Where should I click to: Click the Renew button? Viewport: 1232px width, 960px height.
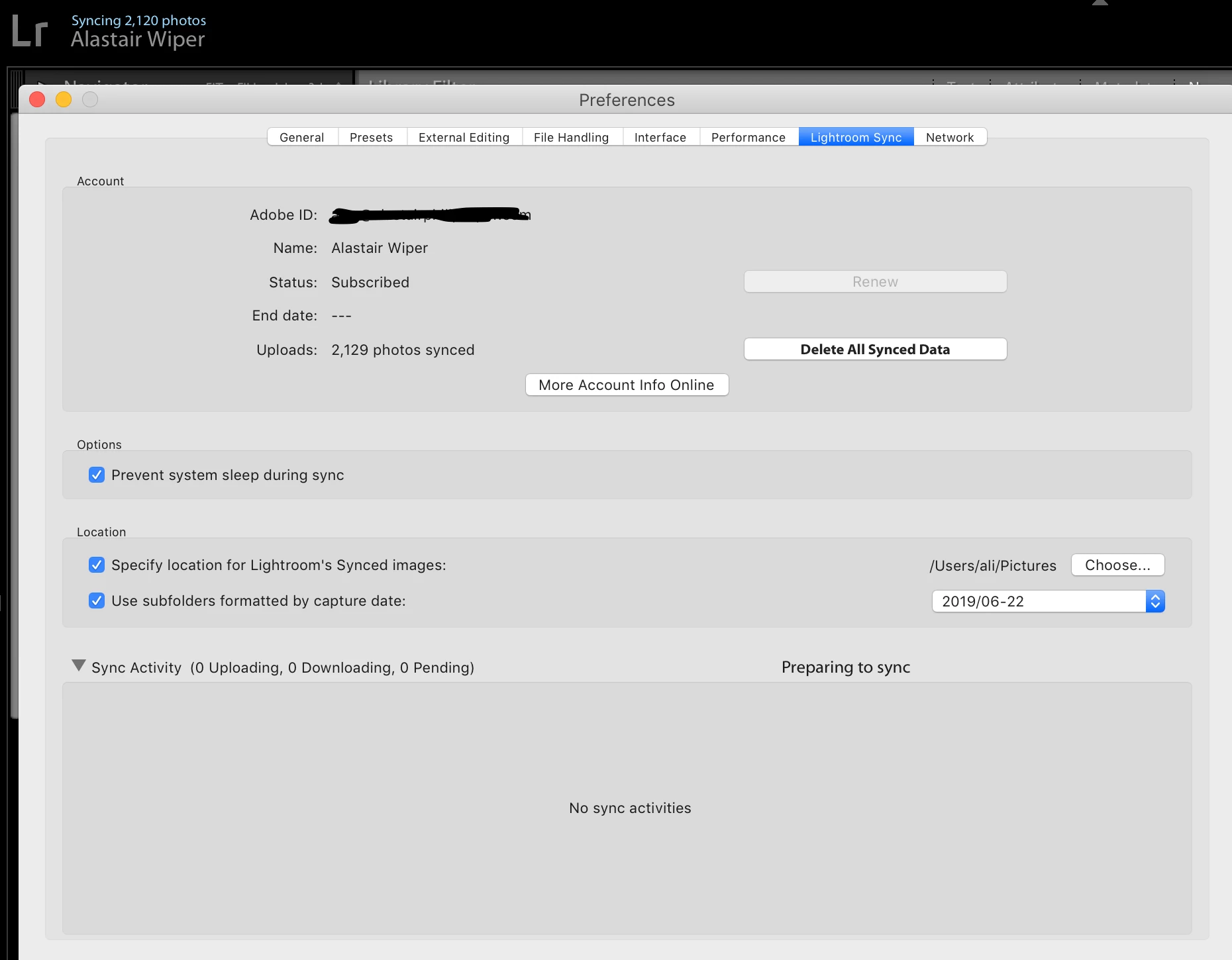[x=876, y=281]
